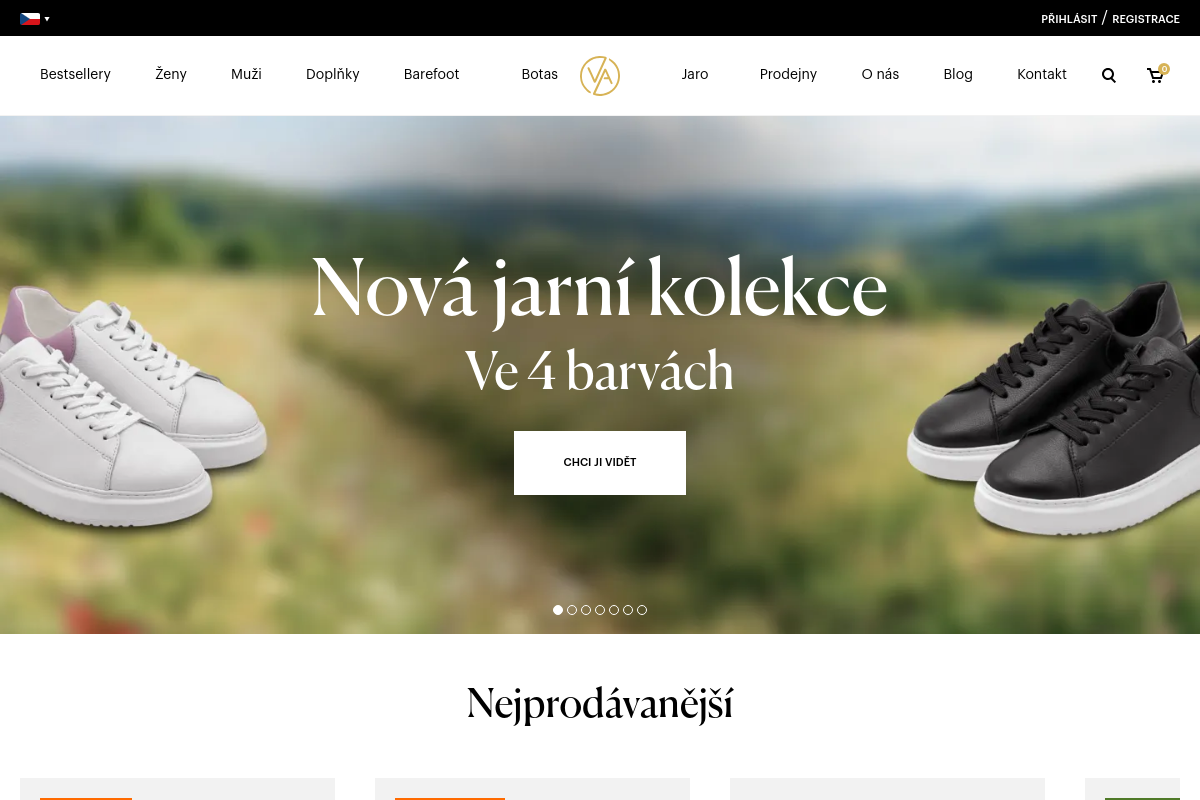Viewport: 1200px width, 800px height.
Task: Open the shopping cart icon
Action: click(x=1156, y=75)
